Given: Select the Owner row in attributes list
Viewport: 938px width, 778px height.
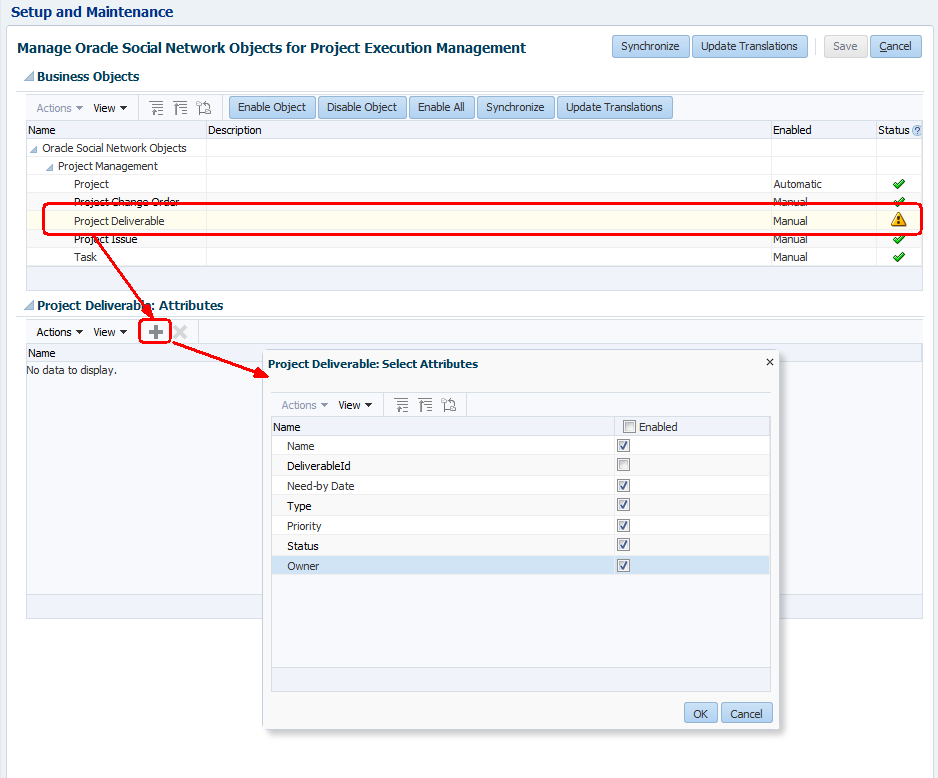Looking at the screenshot, I should click(x=520, y=566).
